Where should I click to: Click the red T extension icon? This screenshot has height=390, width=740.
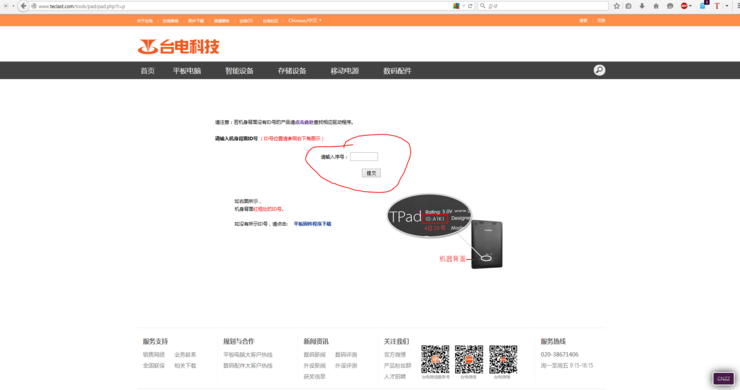716,6
